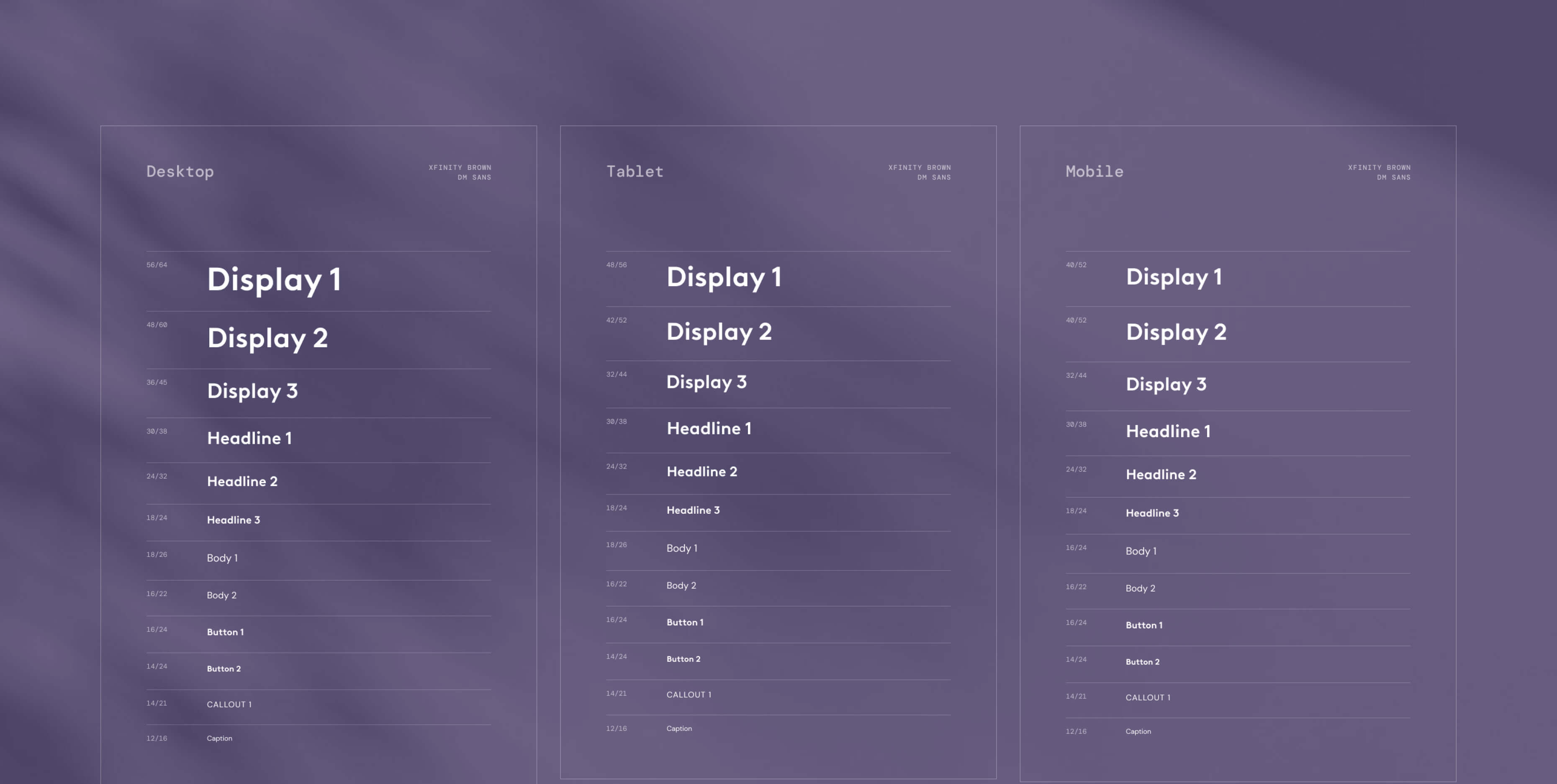Click the Desktop panel title
This screenshot has width=1557, height=784.
point(180,172)
